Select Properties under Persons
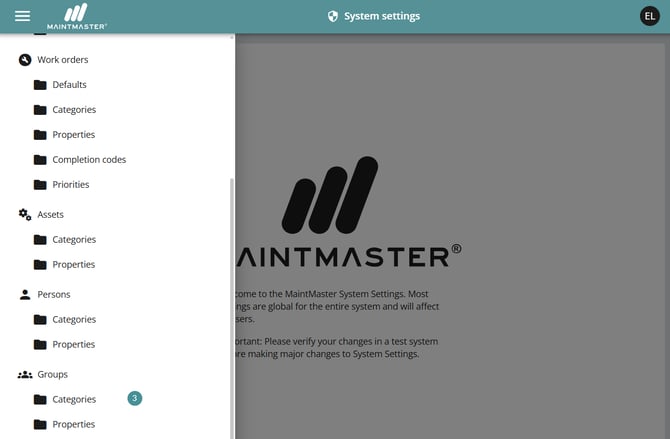The image size is (670, 439). pos(74,345)
